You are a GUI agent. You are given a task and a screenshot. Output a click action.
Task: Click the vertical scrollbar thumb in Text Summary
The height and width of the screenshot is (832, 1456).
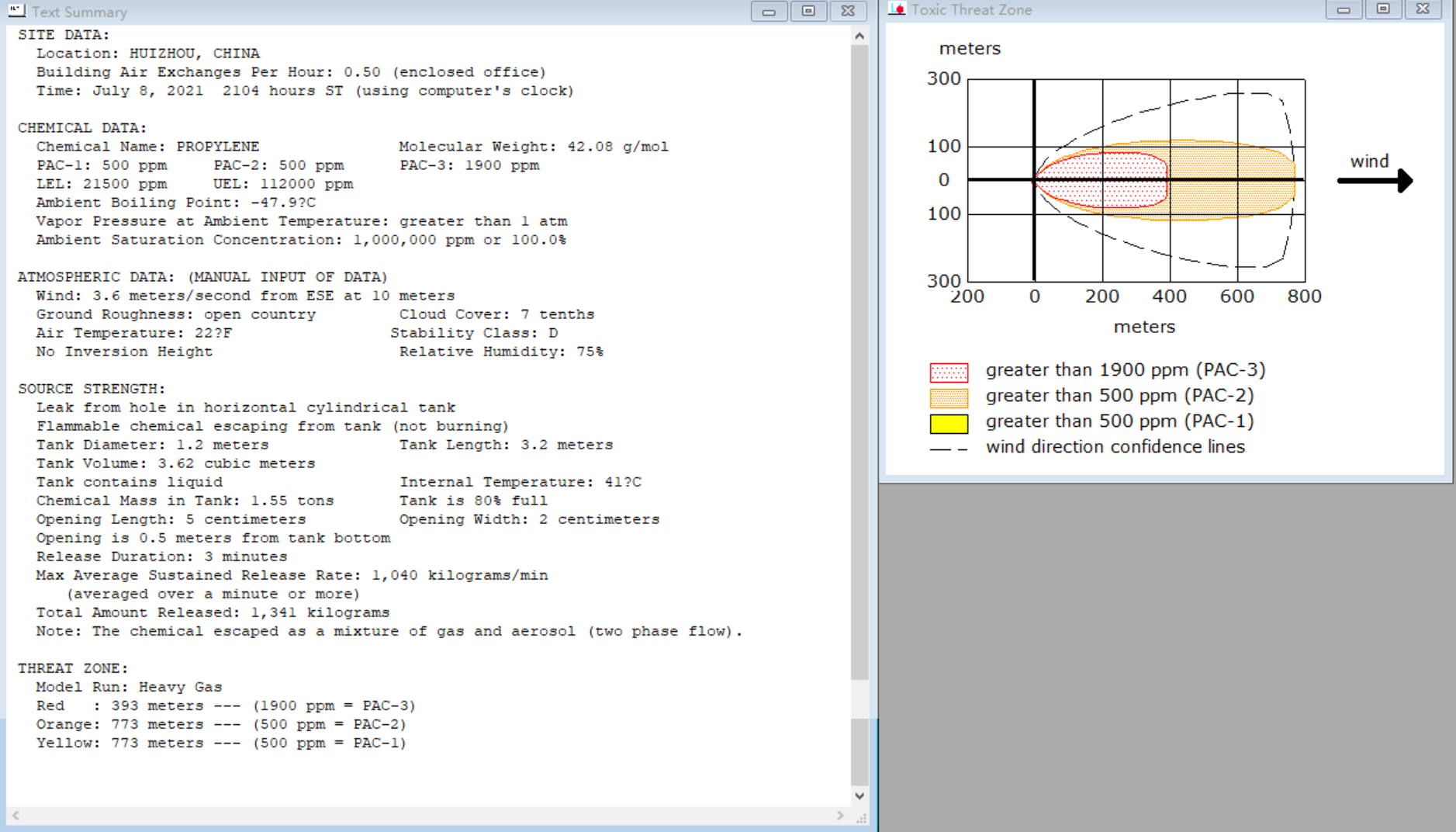(859, 362)
